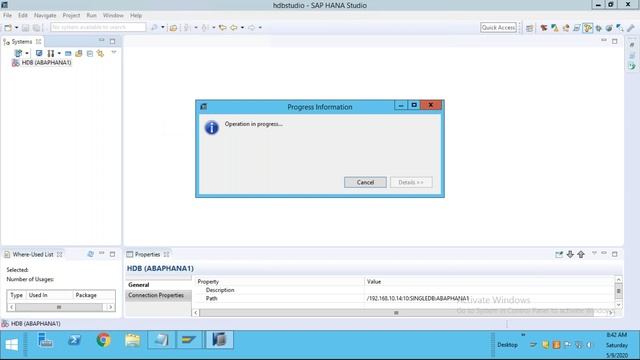The height and width of the screenshot is (360, 640).
Task: Expand the dropdown beside the monitor bars icon
Action: (x=59, y=53)
